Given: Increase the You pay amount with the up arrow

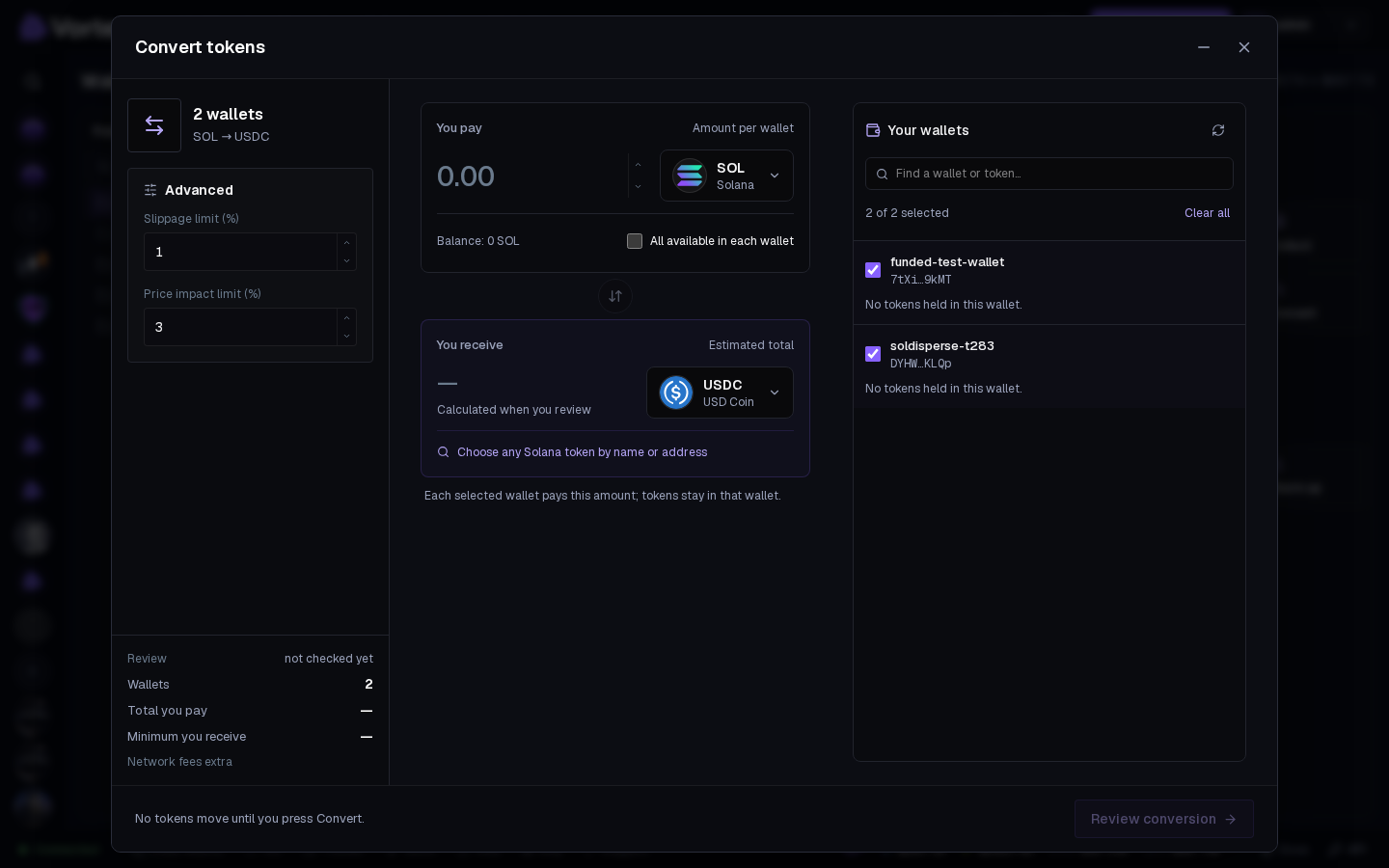Looking at the screenshot, I should tap(638, 165).
